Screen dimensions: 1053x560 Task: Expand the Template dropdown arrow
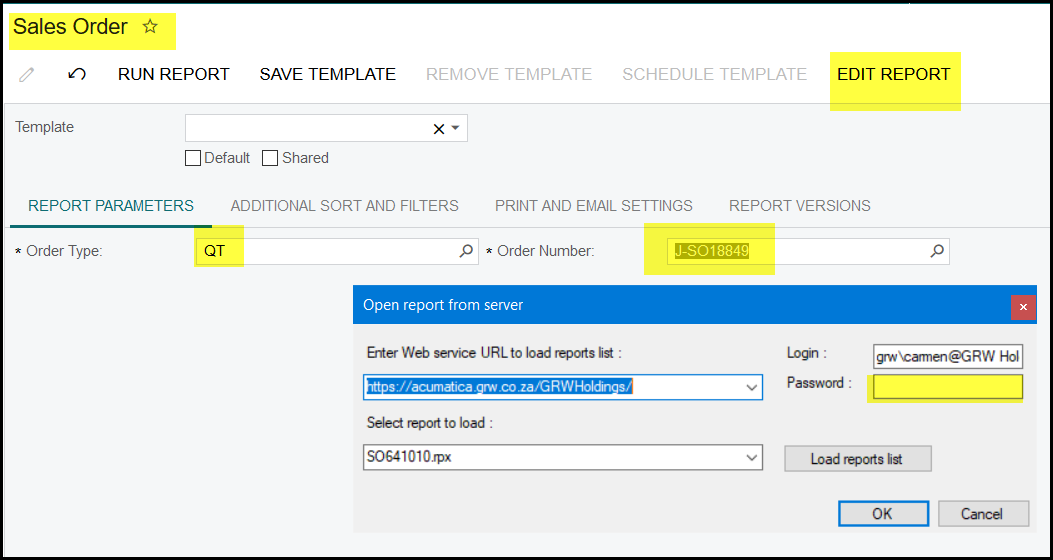tap(456, 129)
